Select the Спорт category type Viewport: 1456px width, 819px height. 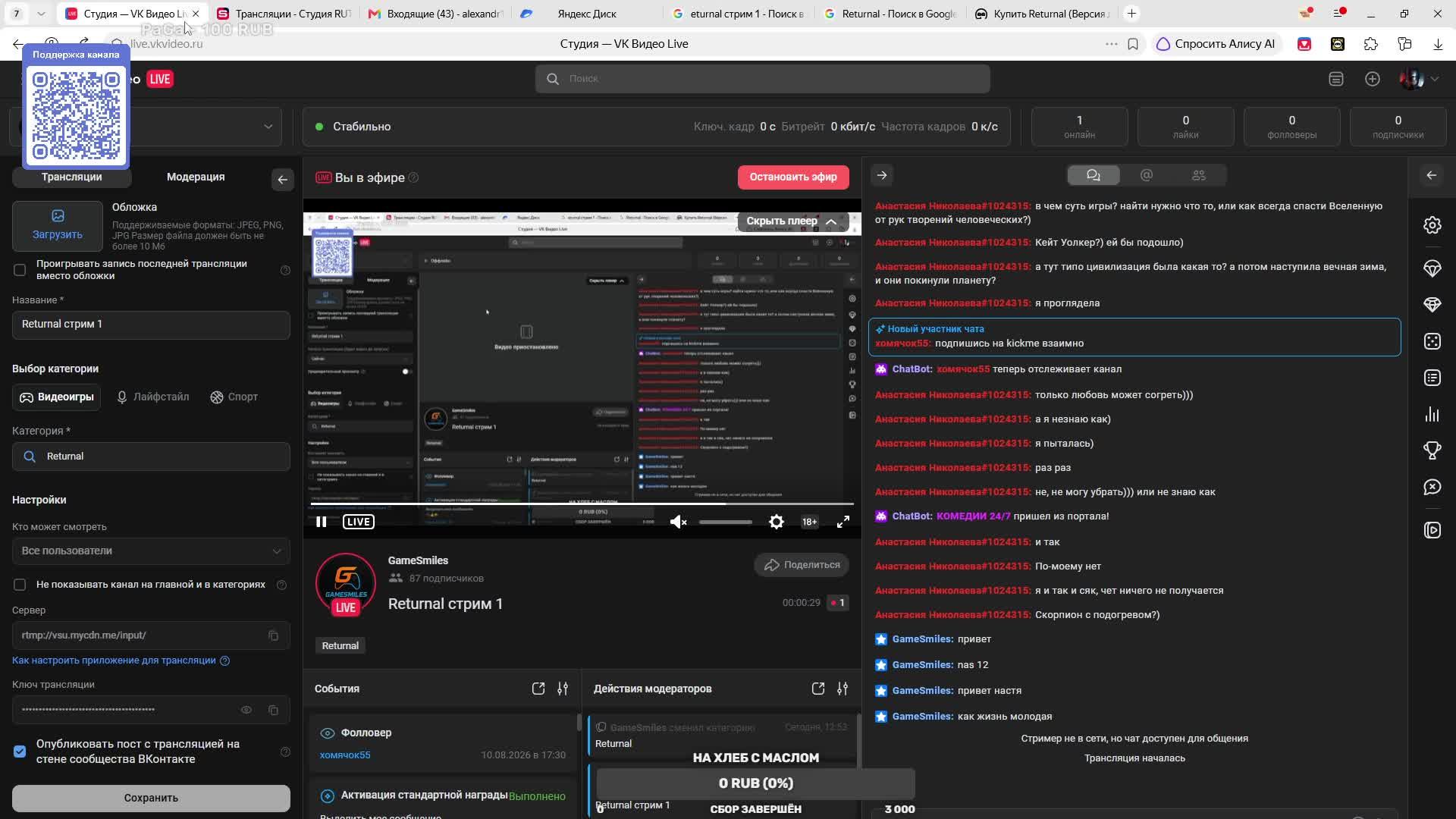pos(234,397)
